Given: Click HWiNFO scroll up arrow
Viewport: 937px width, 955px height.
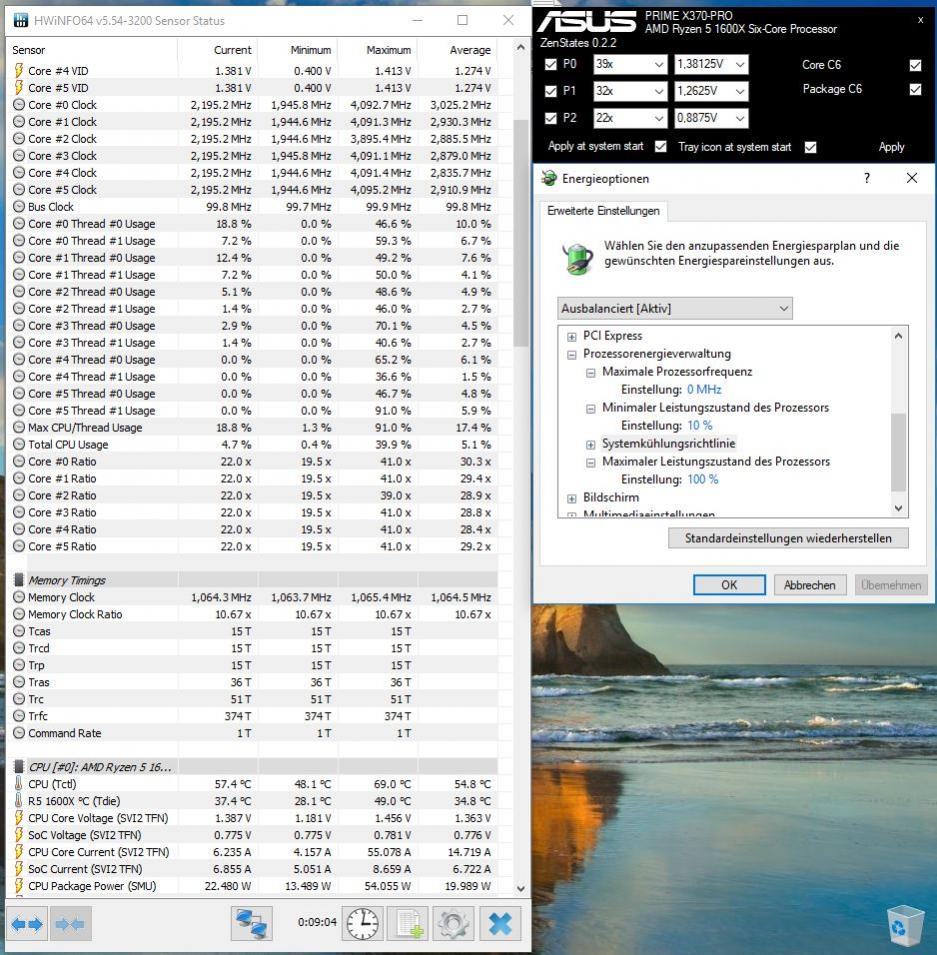Looking at the screenshot, I should [x=520, y=48].
